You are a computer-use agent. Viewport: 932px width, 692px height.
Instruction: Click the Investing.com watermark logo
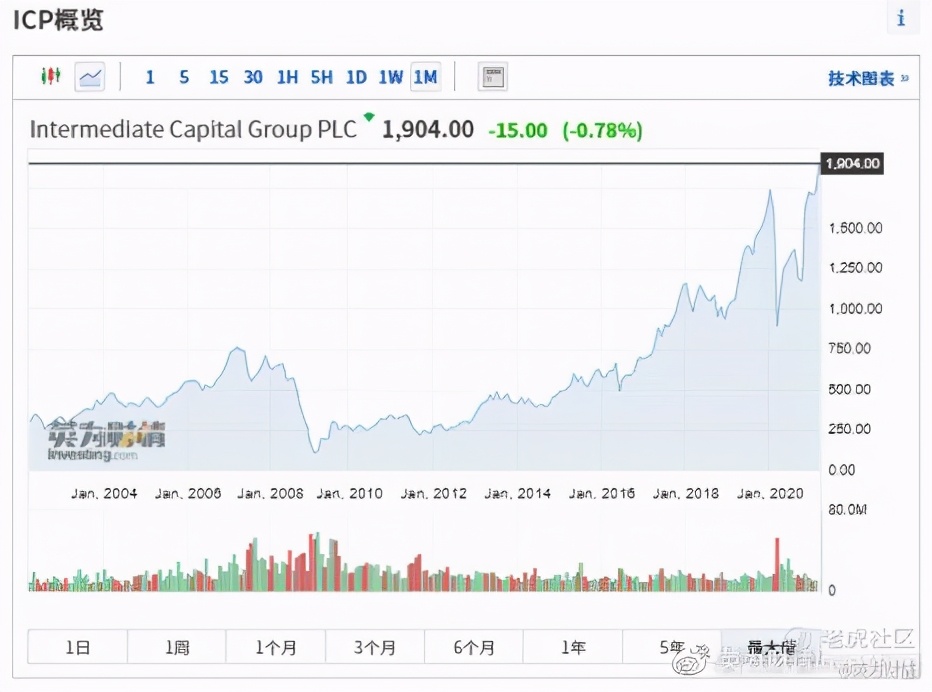[x=107, y=440]
